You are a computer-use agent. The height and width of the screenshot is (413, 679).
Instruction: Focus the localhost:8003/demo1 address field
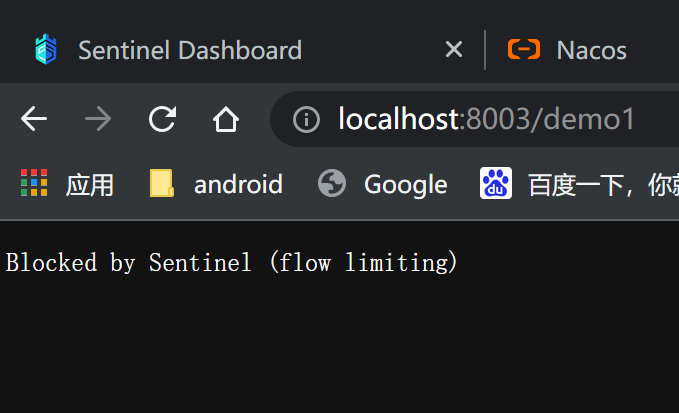486,119
